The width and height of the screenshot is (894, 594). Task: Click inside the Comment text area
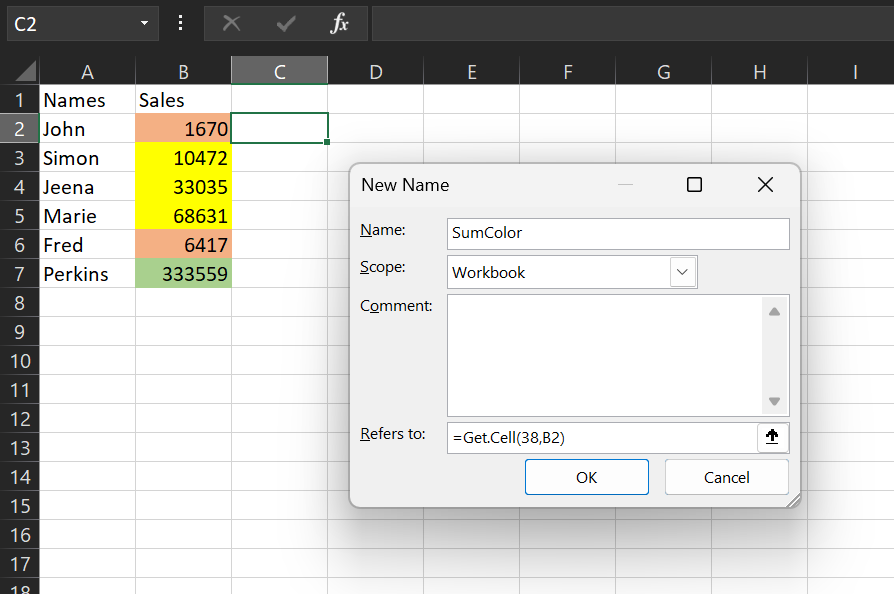pos(604,356)
